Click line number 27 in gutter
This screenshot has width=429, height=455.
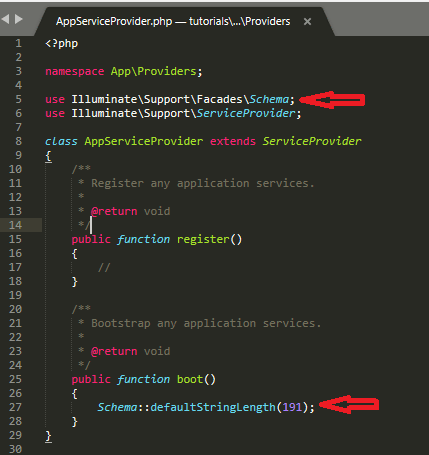click(x=15, y=407)
